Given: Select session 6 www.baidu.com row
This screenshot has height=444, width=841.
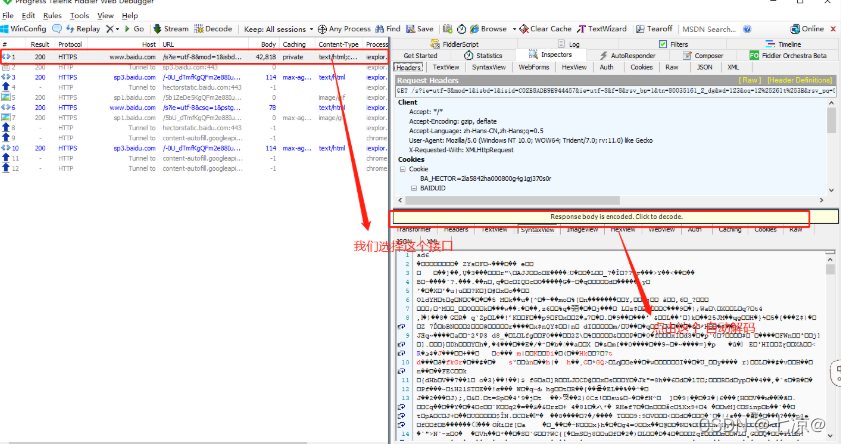Looking at the screenshot, I should (x=194, y=107).
